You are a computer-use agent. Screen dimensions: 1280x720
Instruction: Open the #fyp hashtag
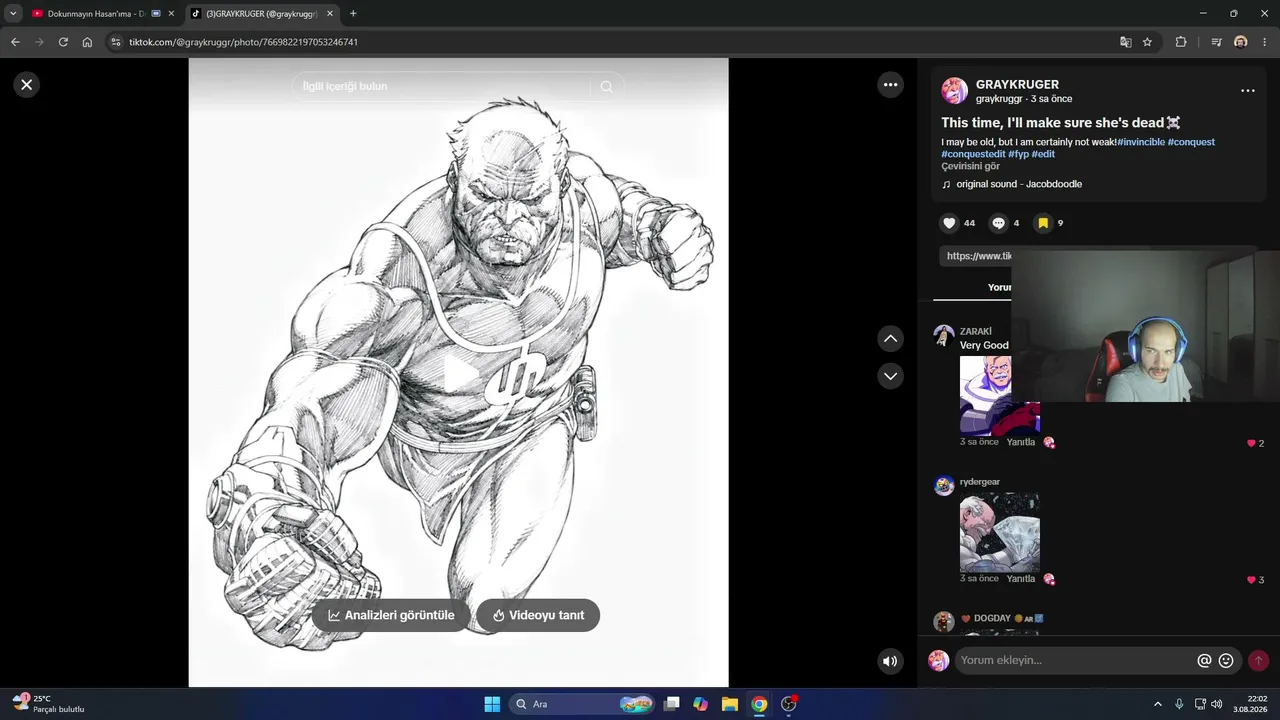[1018, 154]
